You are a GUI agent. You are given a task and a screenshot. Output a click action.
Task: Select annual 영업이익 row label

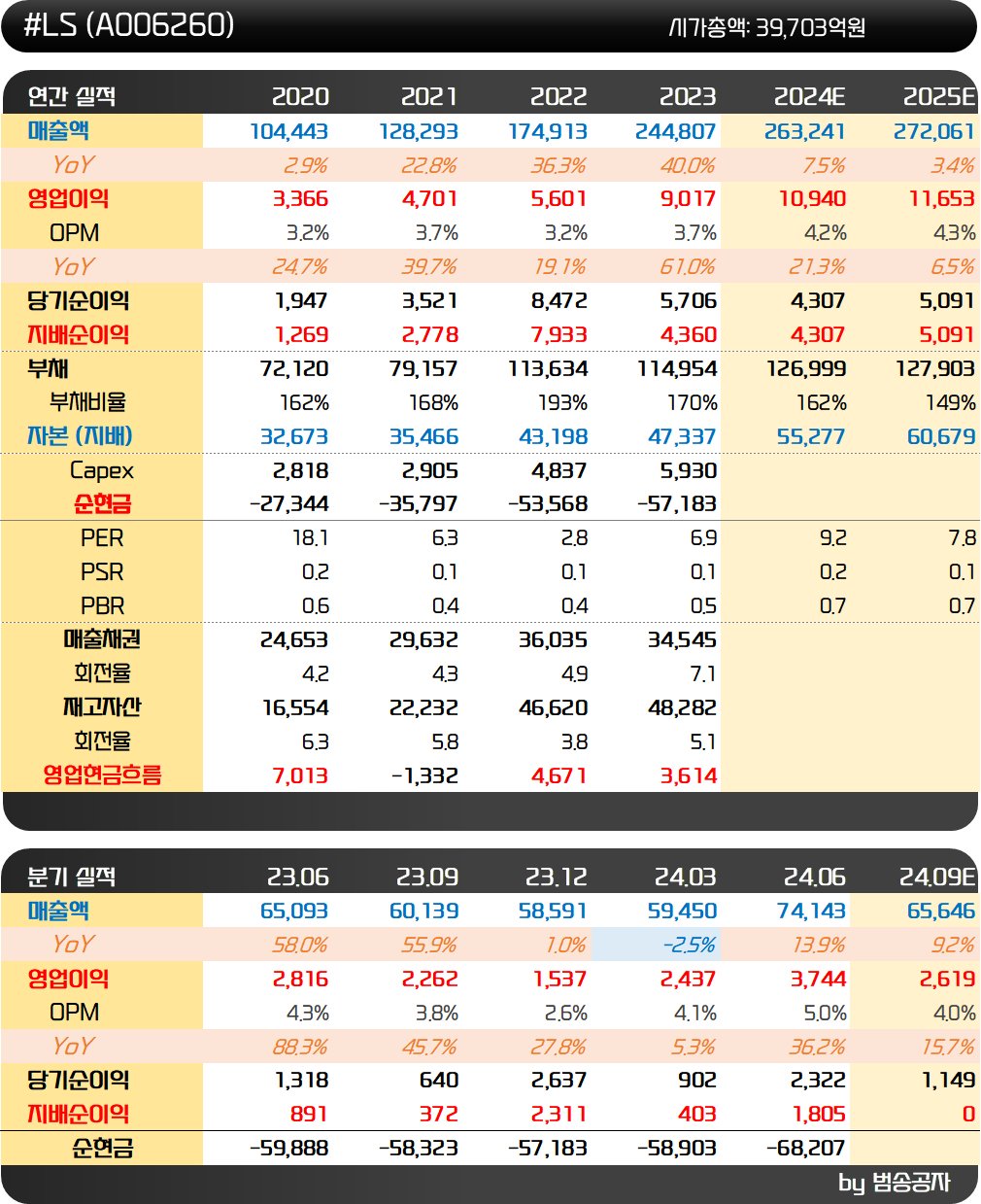(x=68, y=198)
